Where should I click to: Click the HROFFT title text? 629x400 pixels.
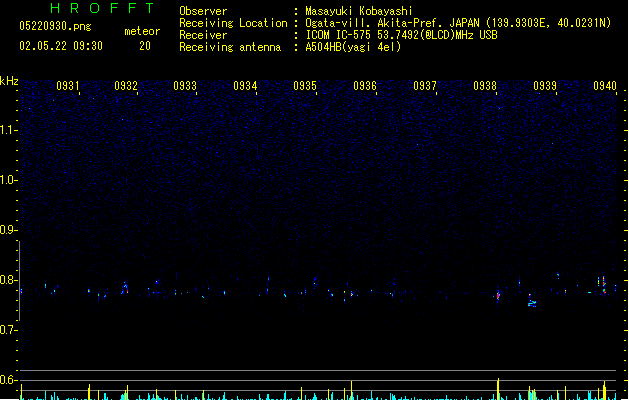click(x=102, y=8)
